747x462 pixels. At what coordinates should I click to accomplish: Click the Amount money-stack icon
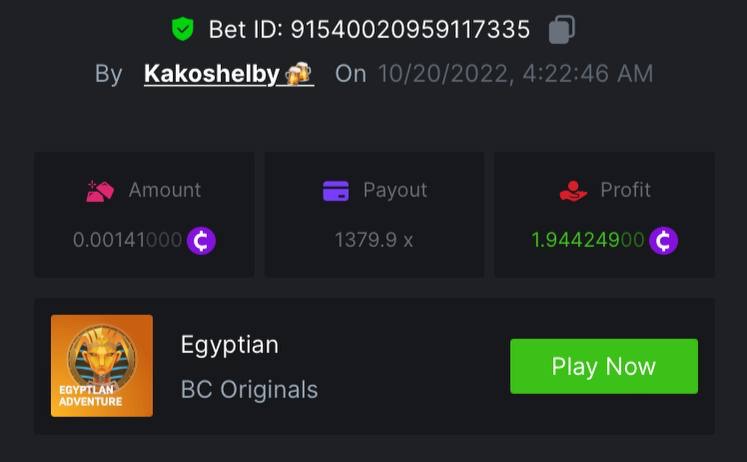101,190
